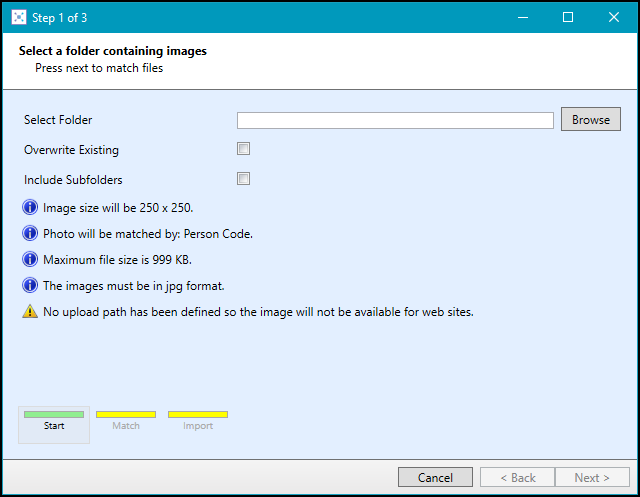Close the Step 1 of 3 window
This screenshot has width=640, height=497.
click(613, 17)
